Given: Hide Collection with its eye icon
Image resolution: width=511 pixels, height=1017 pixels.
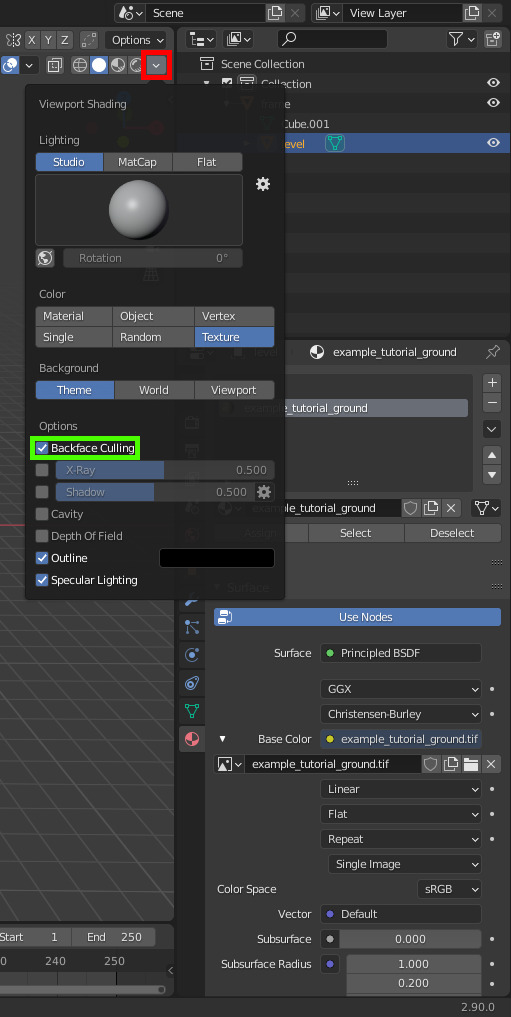Looking at the screenshot, I should [x=493, y=83].
